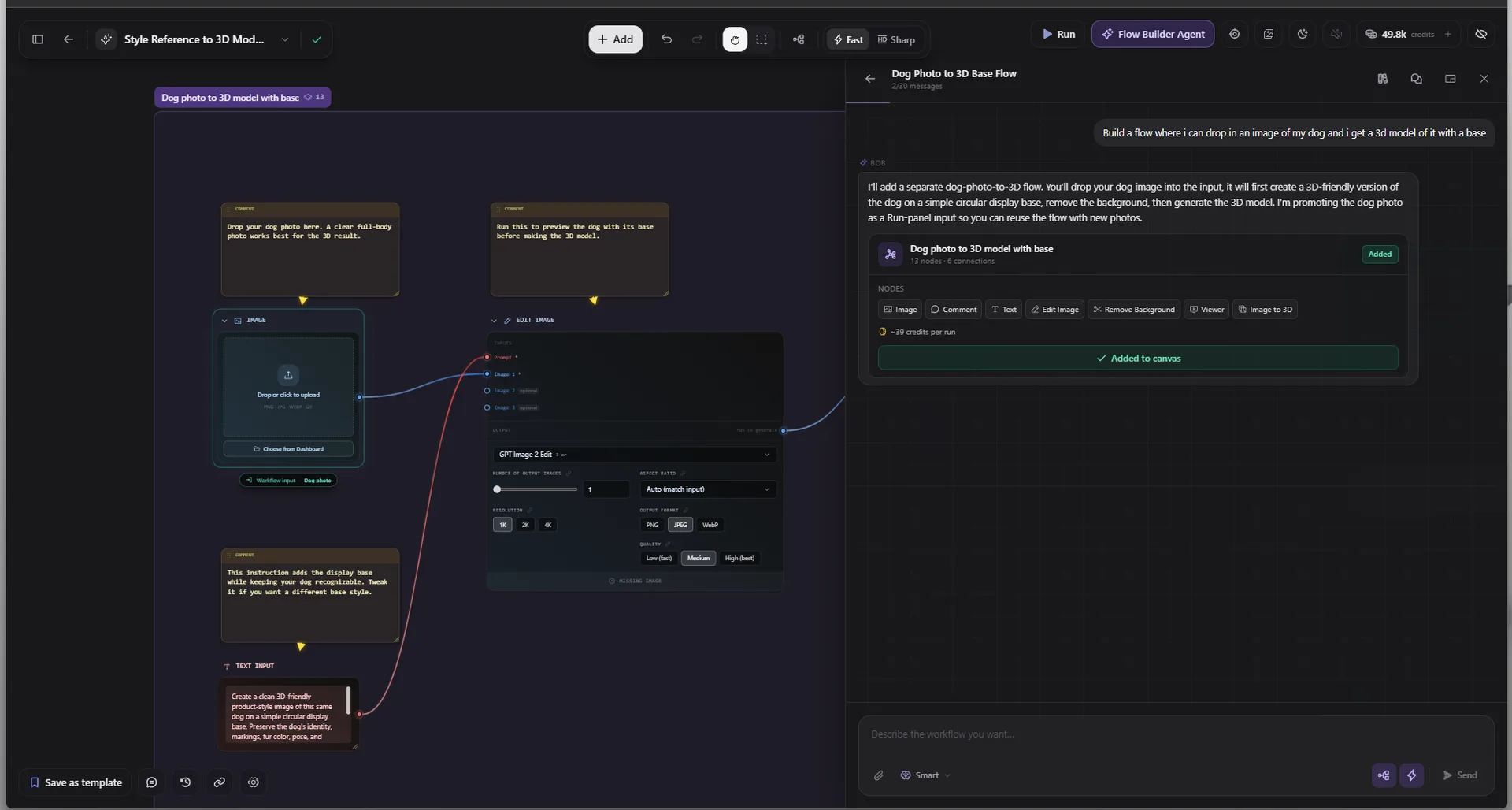The image size is (1512, 810).
Task: Open the Smart model selector dropdown
Action: coord(925,775)
